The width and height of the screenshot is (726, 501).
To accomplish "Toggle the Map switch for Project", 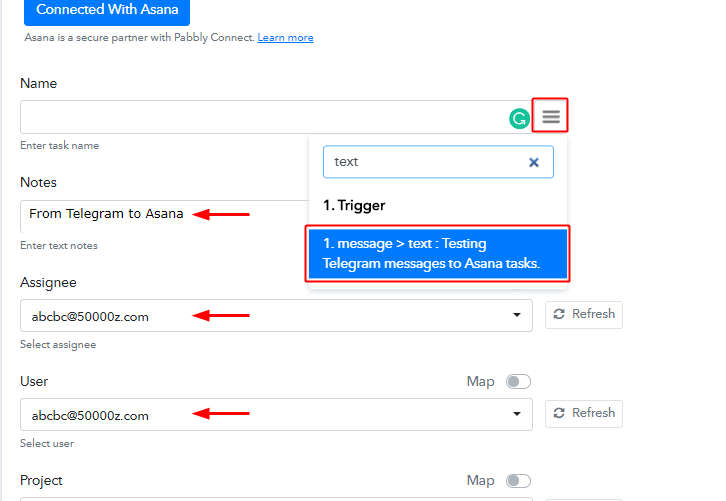I will [518, 481].
